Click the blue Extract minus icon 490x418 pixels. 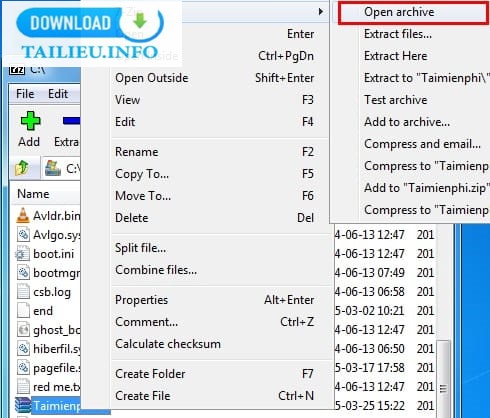coord(71,120)
